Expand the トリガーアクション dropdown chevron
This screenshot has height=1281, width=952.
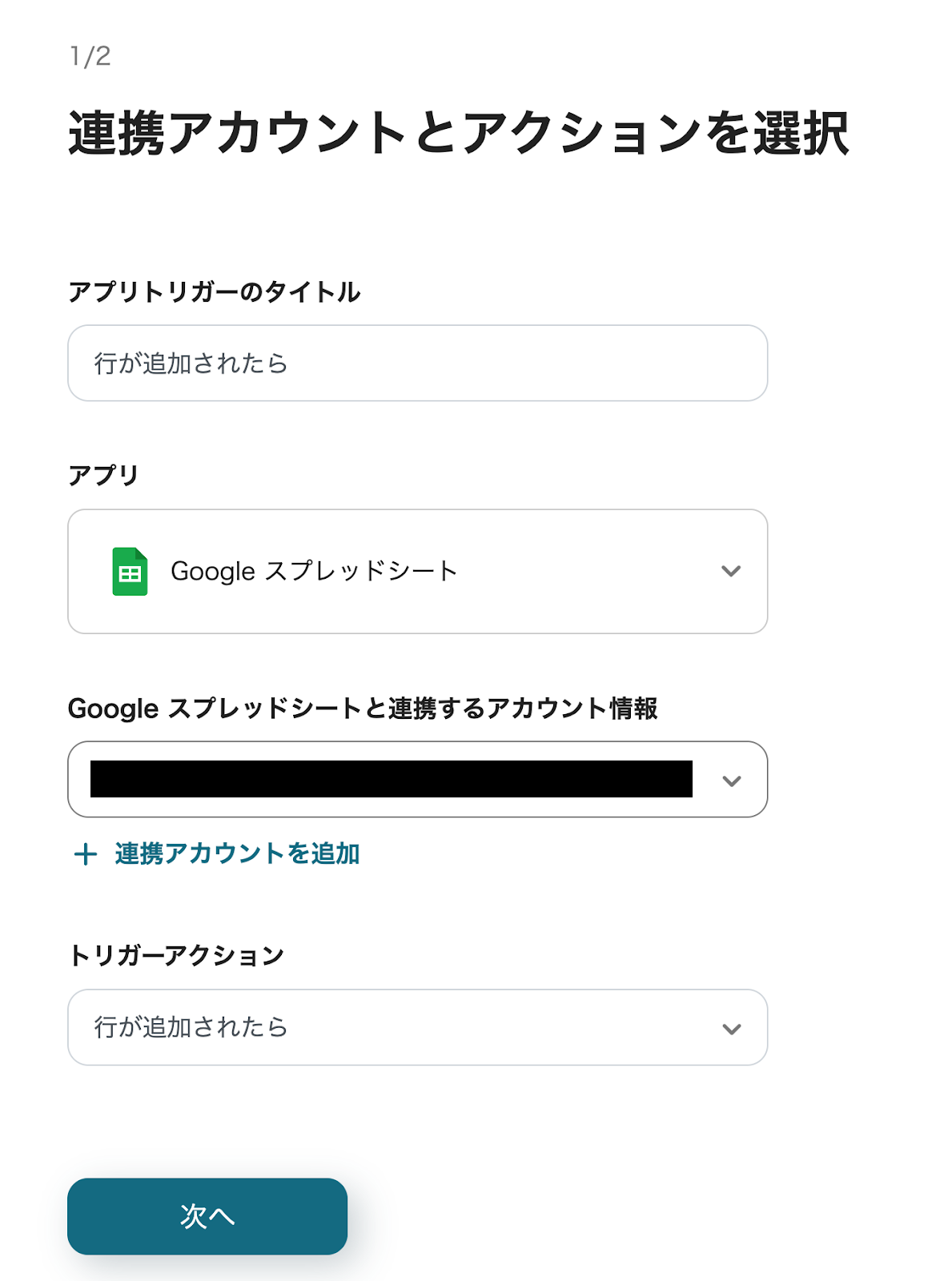click(732, 1029)
